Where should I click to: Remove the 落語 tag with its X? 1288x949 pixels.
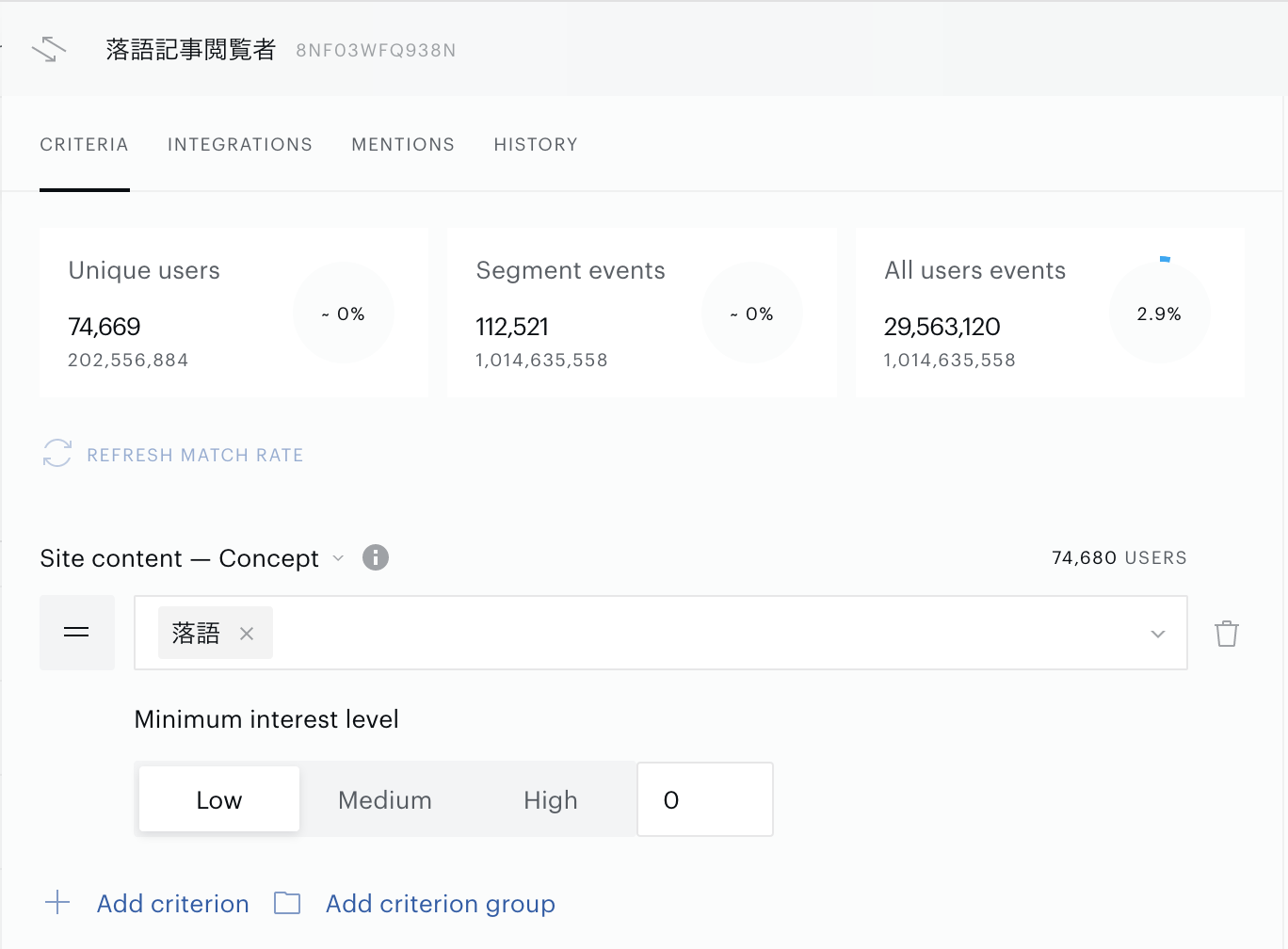(x=247, y=634)
